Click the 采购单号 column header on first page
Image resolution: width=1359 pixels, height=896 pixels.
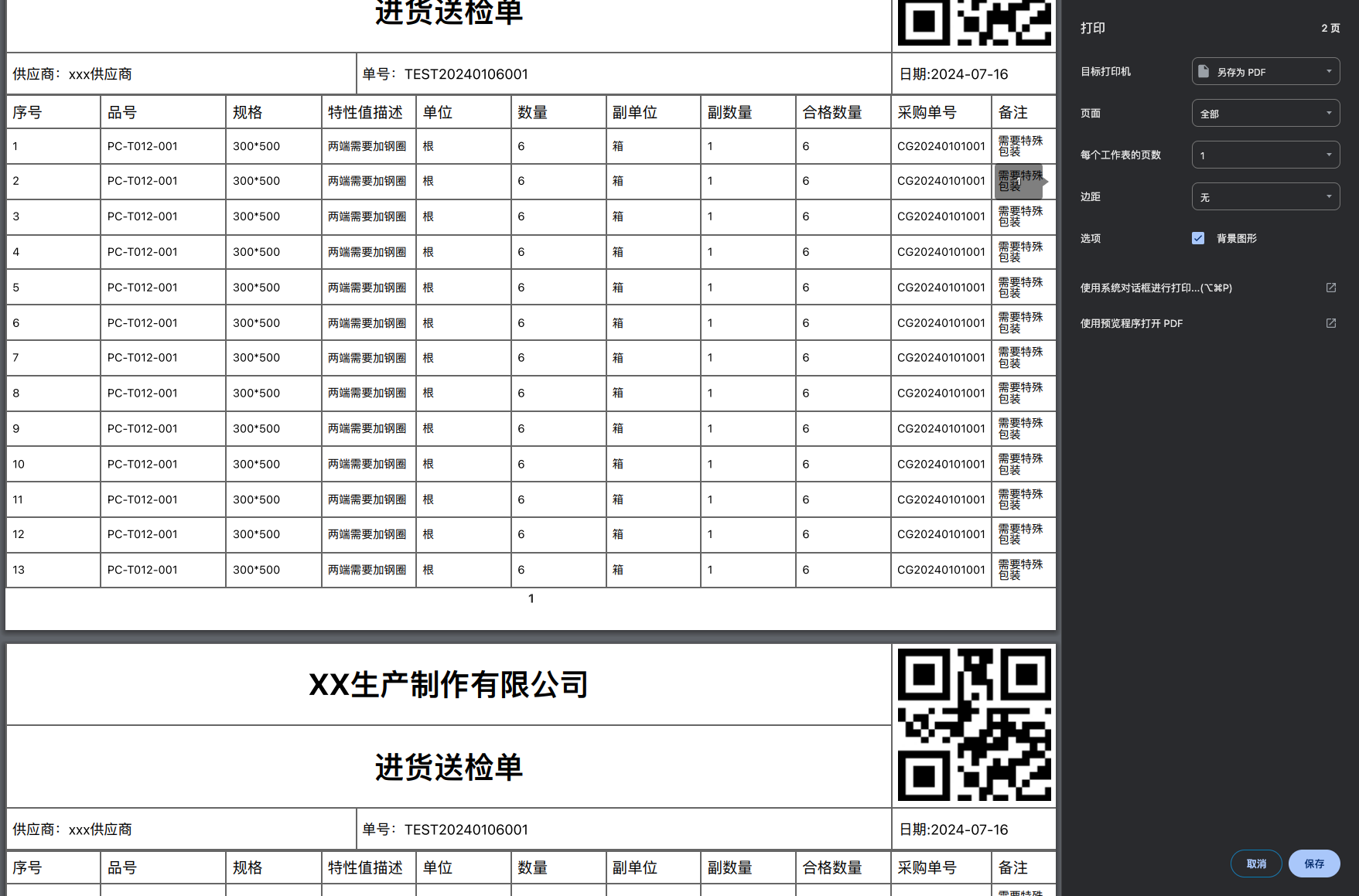click(927, 112)
